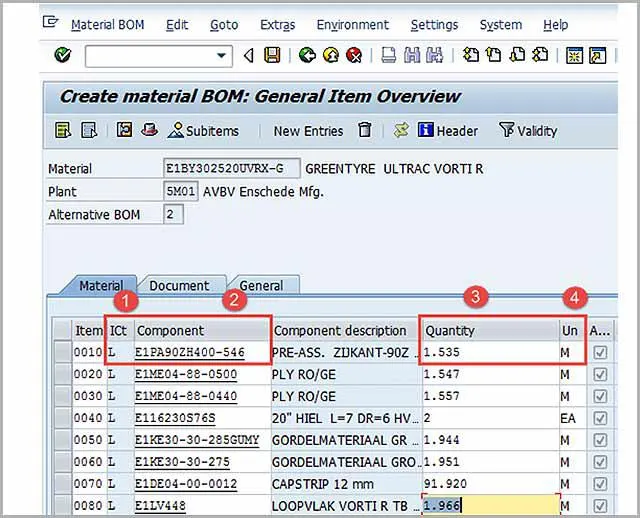Toggle the checkbox in item 0060 row
The height and width of the screenshot is (518, 640).
600,462
